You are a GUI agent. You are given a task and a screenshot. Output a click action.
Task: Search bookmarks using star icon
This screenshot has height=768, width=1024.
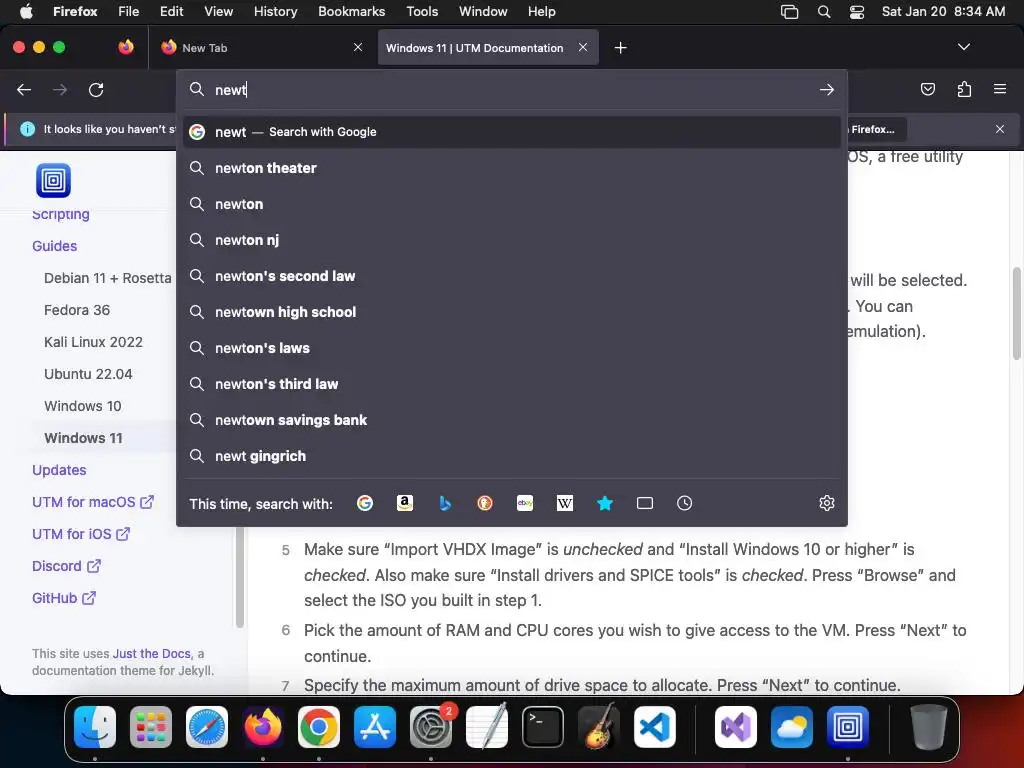[x=605, y=503]
